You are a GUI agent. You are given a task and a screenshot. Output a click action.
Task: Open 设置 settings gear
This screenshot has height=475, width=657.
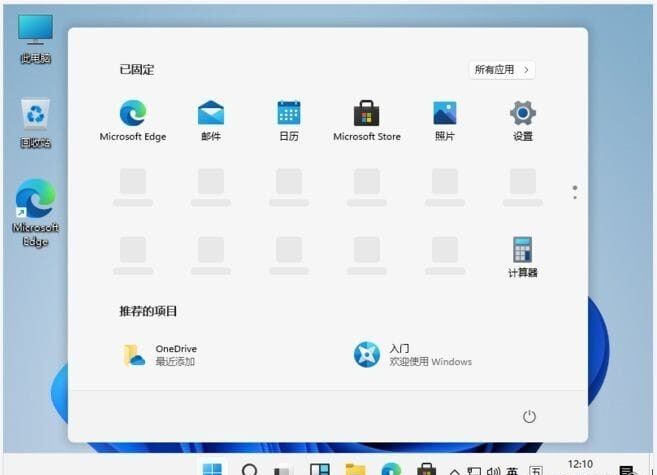522,121
